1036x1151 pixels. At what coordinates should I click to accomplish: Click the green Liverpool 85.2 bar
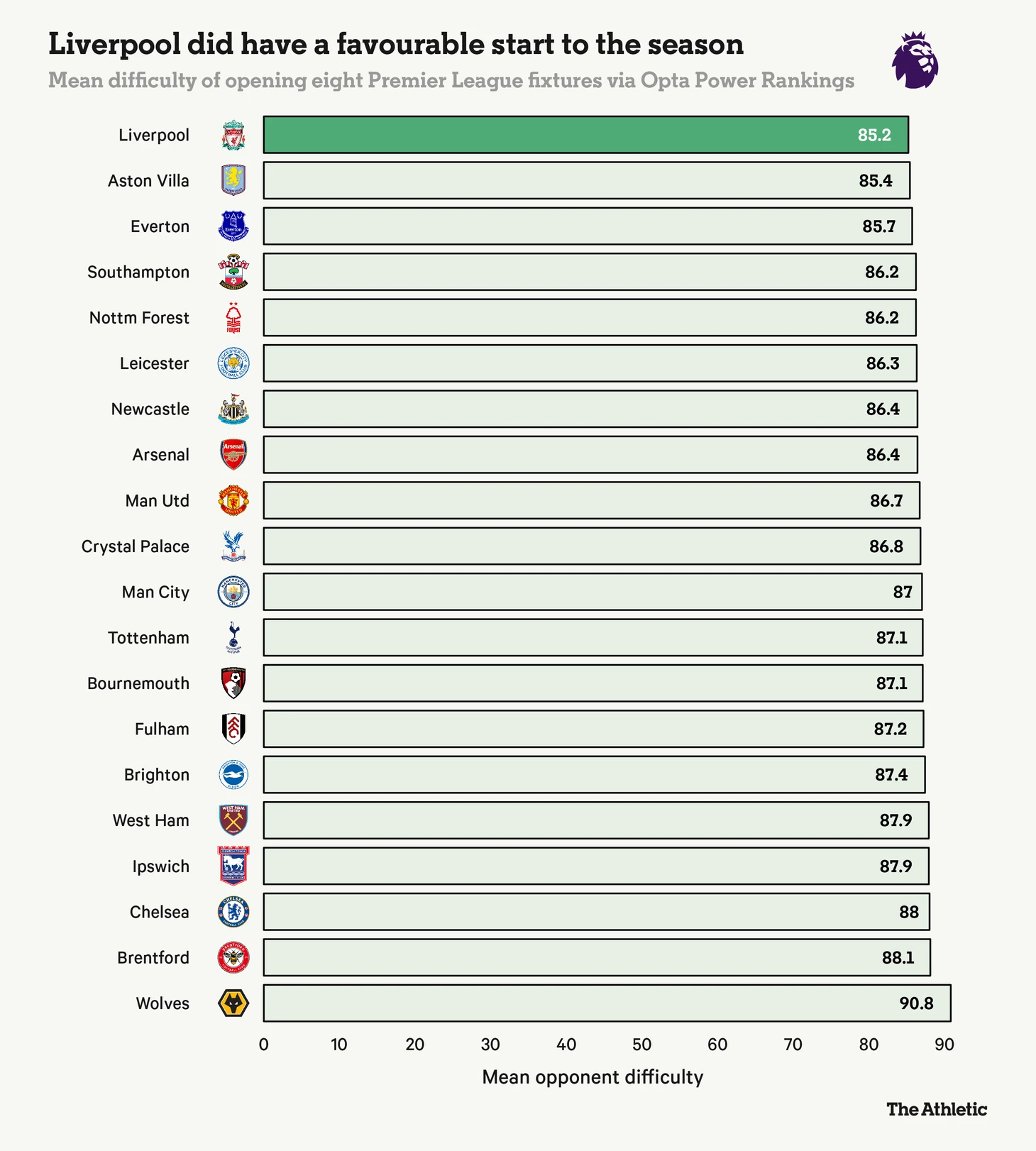click(x=585, y=135)
